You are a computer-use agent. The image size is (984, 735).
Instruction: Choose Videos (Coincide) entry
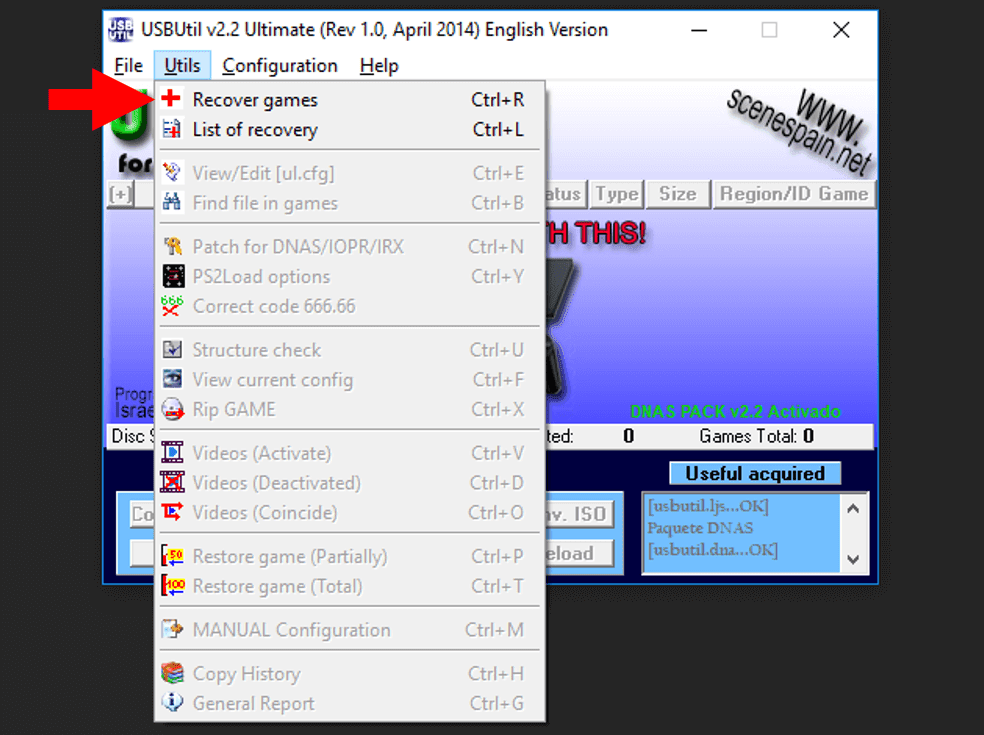pos(350,513)
